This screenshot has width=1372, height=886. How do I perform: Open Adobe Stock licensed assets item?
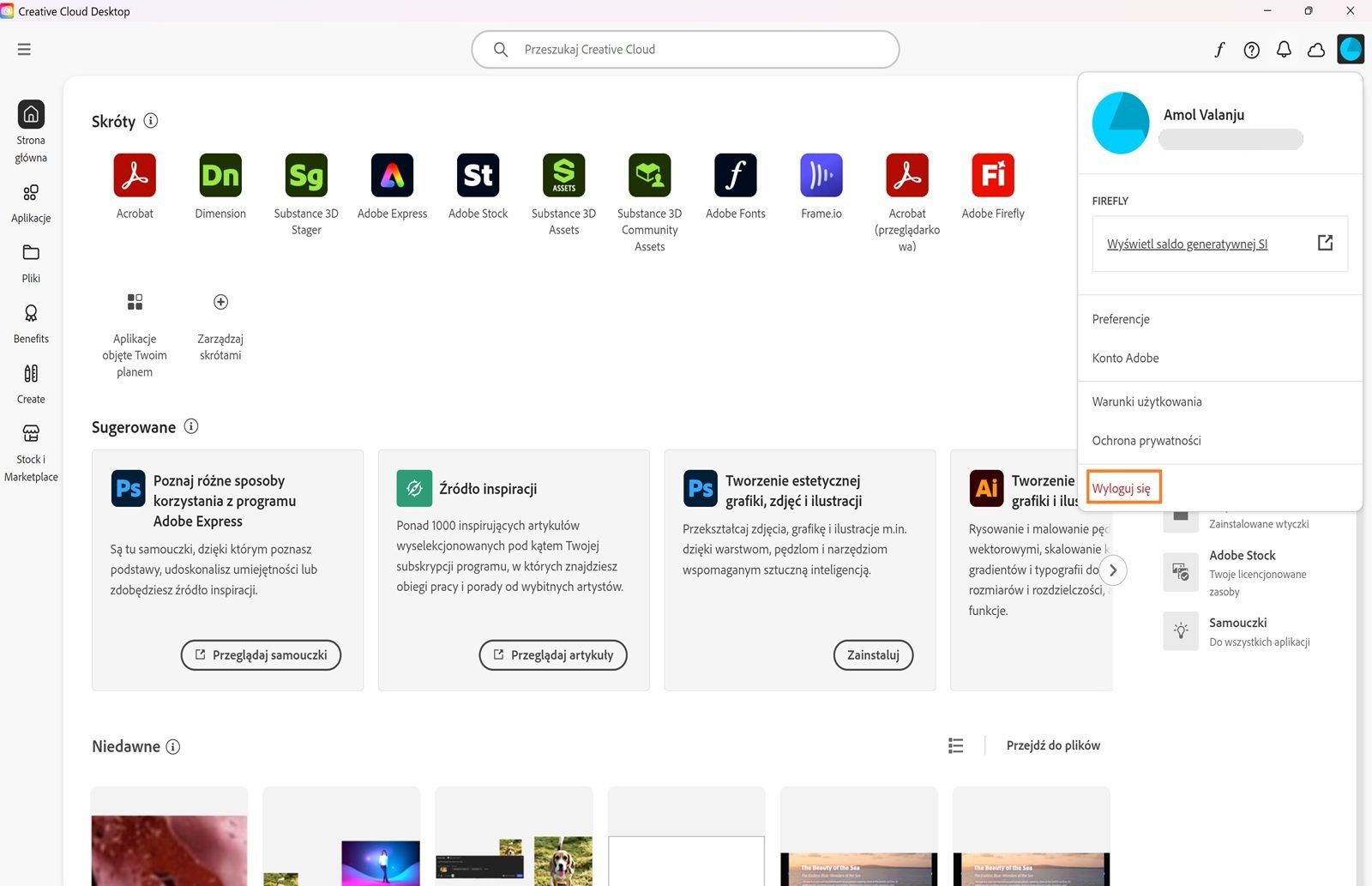pyautogui.click(x=1237, y=572)
